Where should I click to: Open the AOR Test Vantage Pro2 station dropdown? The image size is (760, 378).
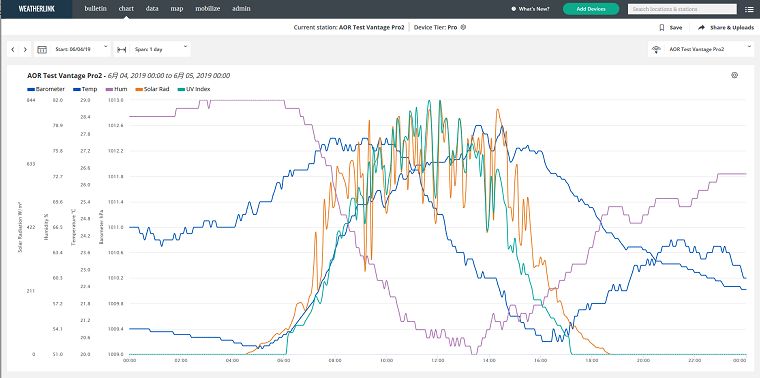[701, 49]
